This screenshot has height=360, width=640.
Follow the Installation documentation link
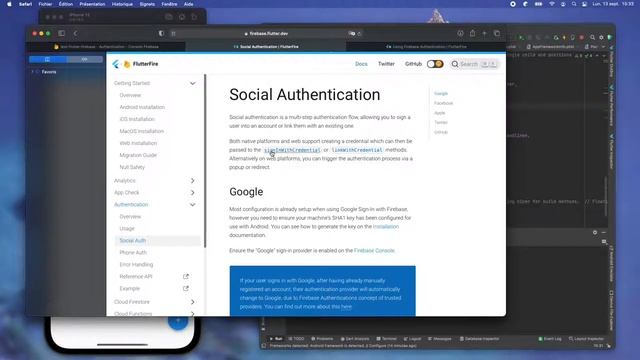tap(386, 227)
